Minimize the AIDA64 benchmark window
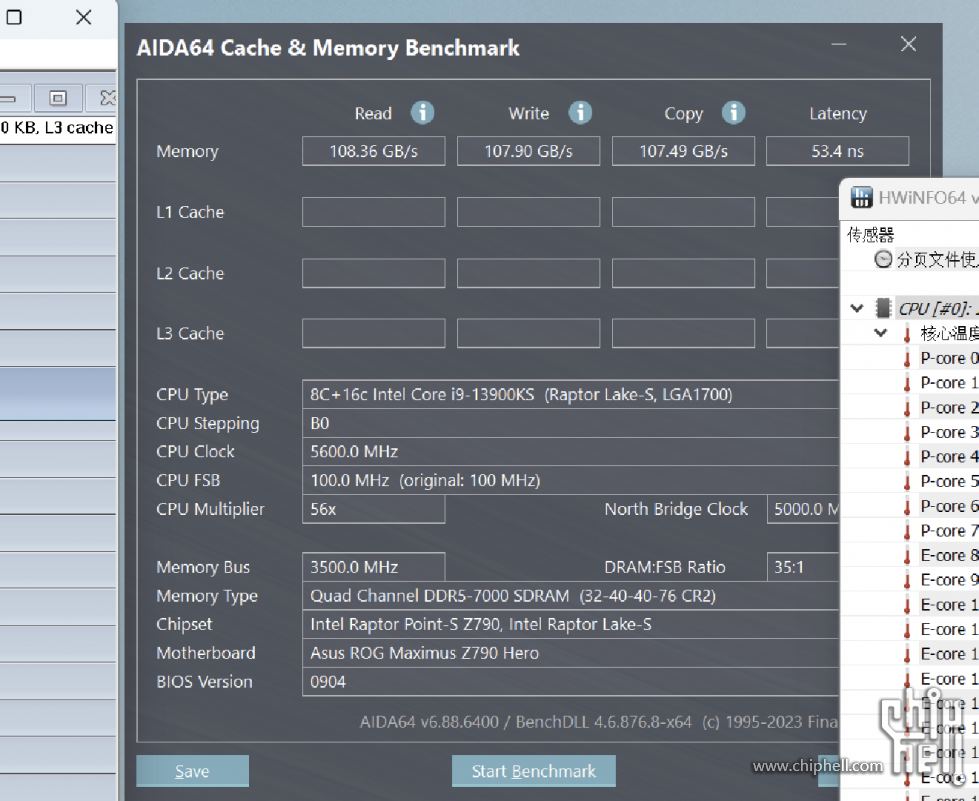The height and width of the screenshot is (801, 979). pyautogui.click(x=839, y=44)
